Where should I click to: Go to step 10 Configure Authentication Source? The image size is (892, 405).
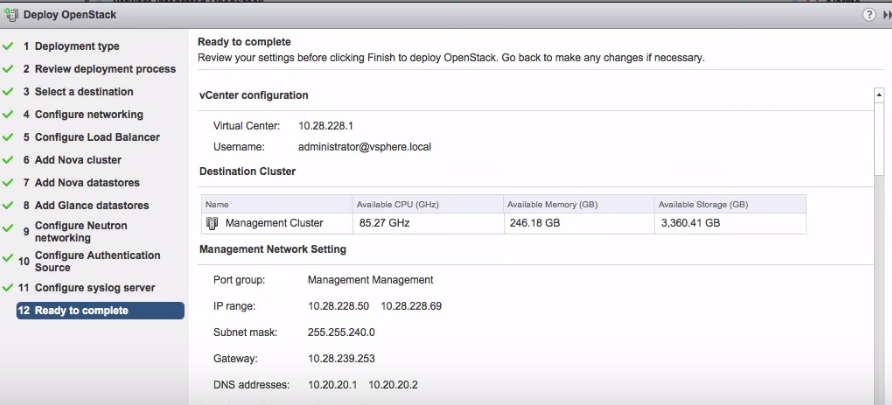coord(97,261)
